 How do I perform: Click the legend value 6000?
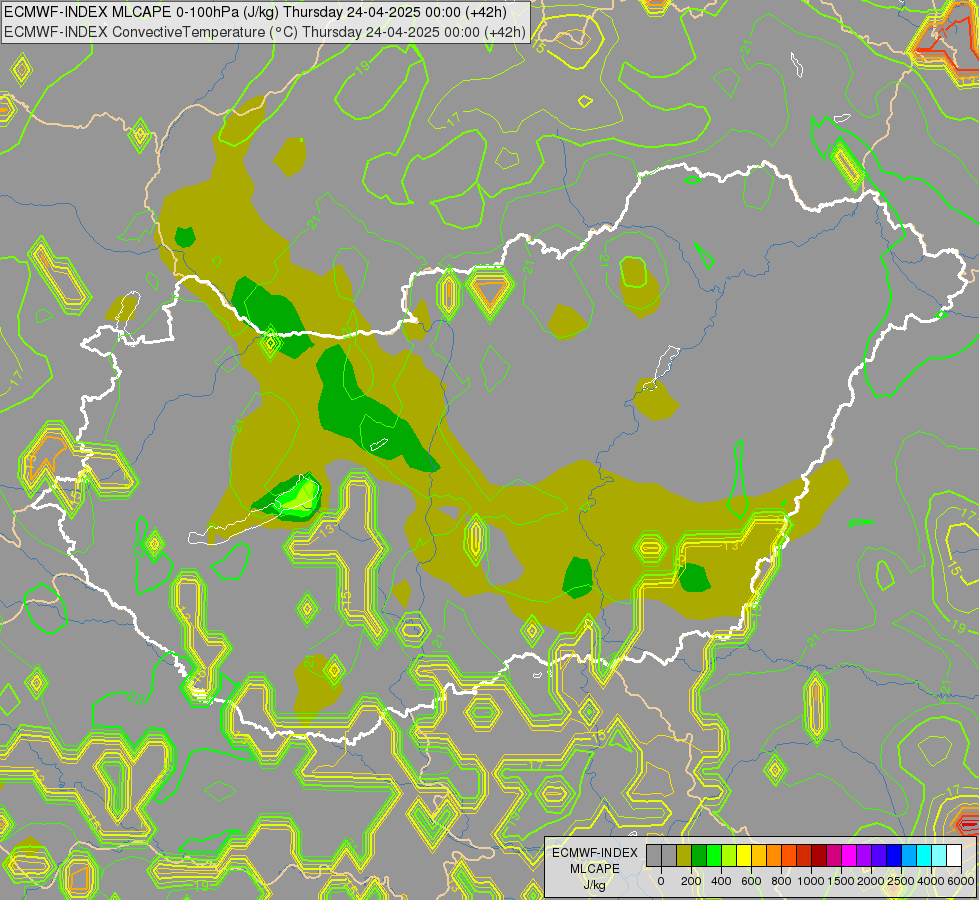[x=961, y=881]
